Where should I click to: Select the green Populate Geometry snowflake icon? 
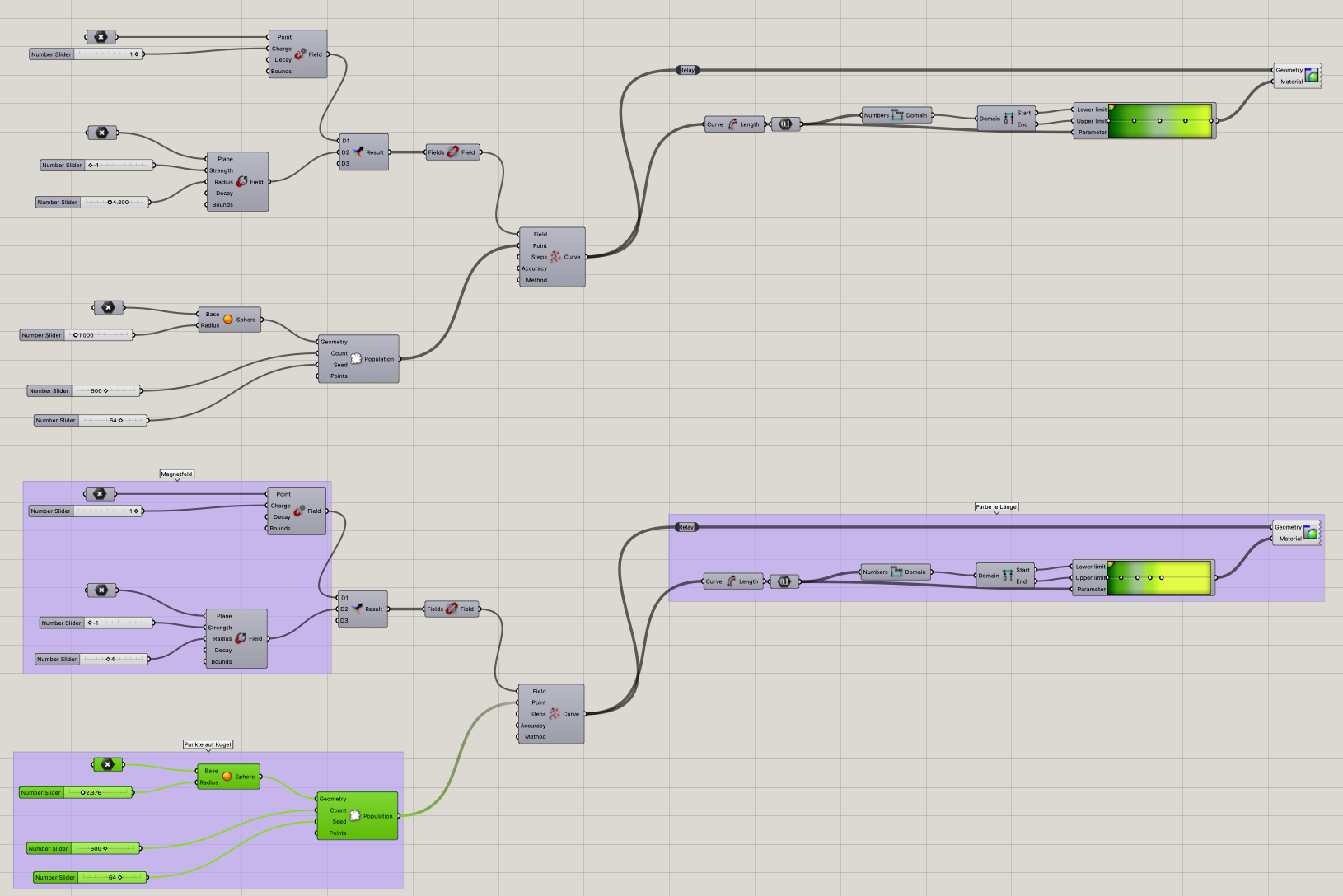tap(354, 815)
